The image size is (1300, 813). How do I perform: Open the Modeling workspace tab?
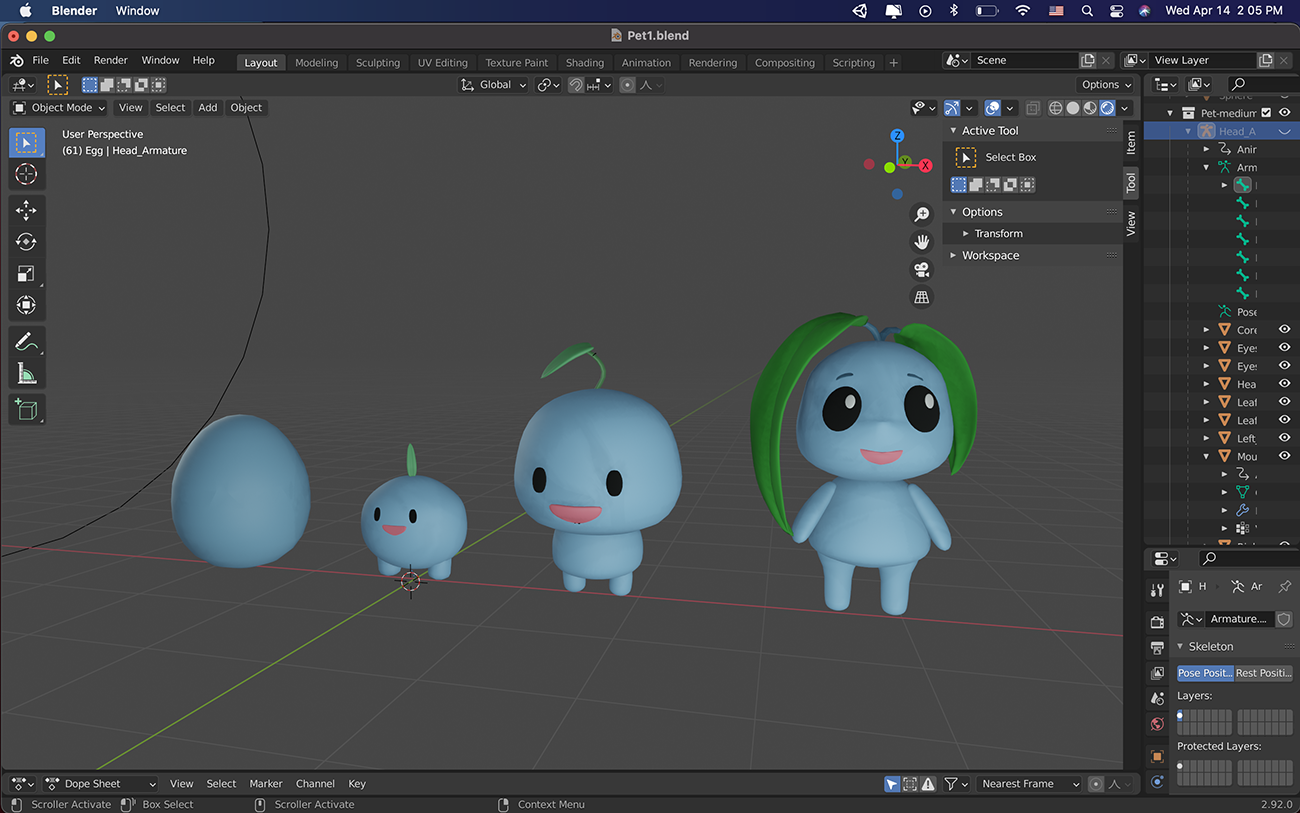pyautogui.click(x=316, y=62)
